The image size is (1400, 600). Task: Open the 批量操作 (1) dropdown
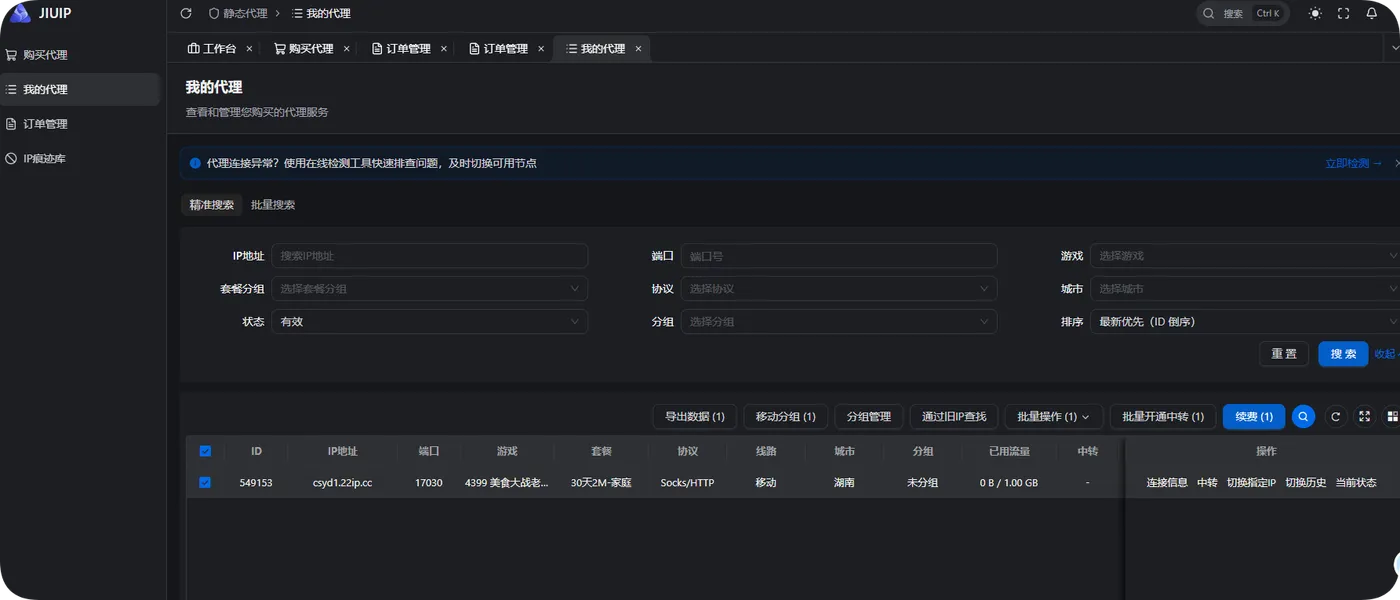(1054, 416)
